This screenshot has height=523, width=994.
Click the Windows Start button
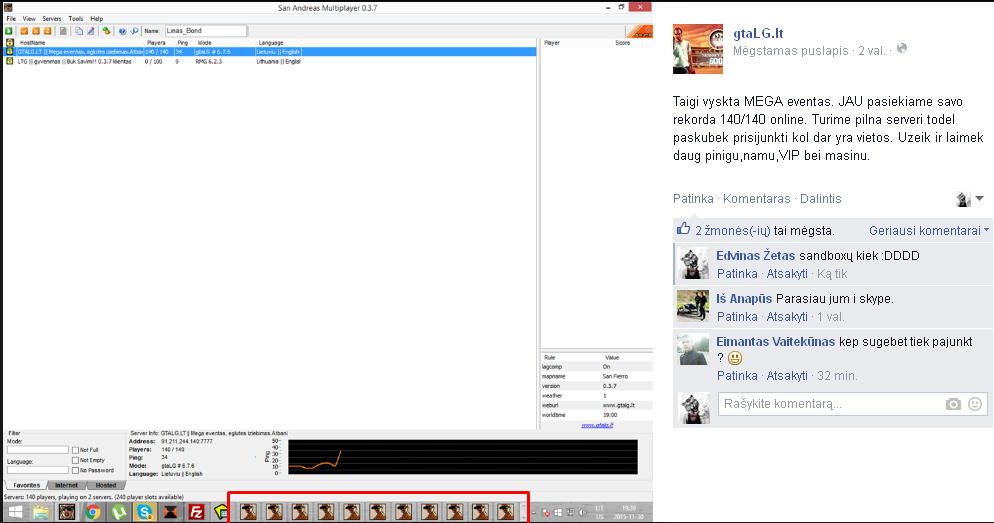click(15, 512)
